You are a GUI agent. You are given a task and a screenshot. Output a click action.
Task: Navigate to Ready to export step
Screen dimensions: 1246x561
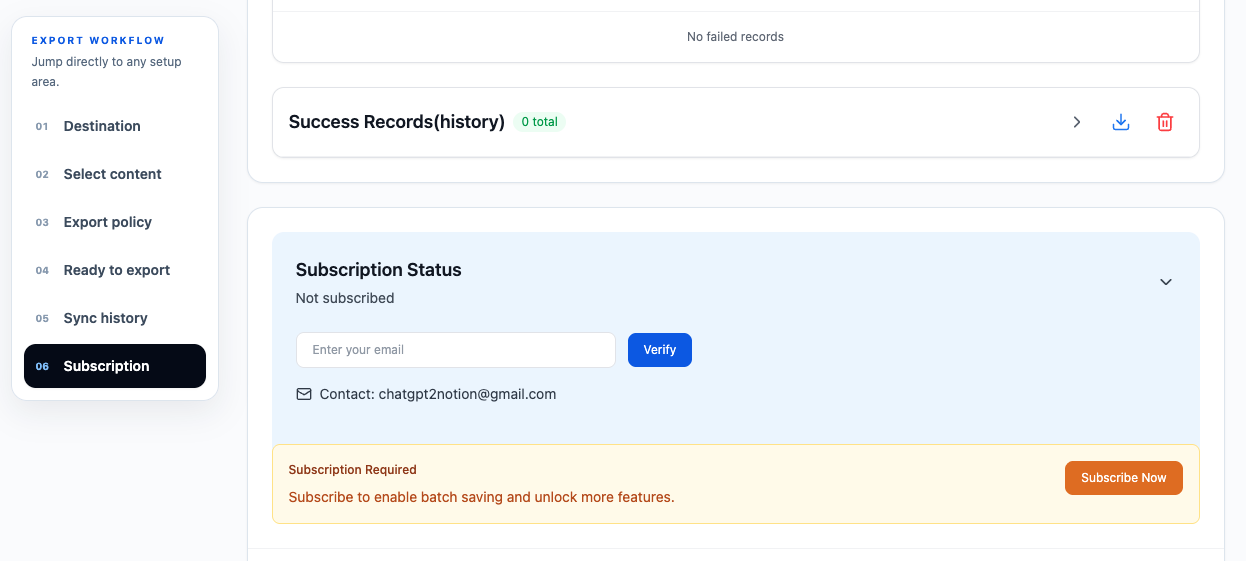click(x=115, y=270)
